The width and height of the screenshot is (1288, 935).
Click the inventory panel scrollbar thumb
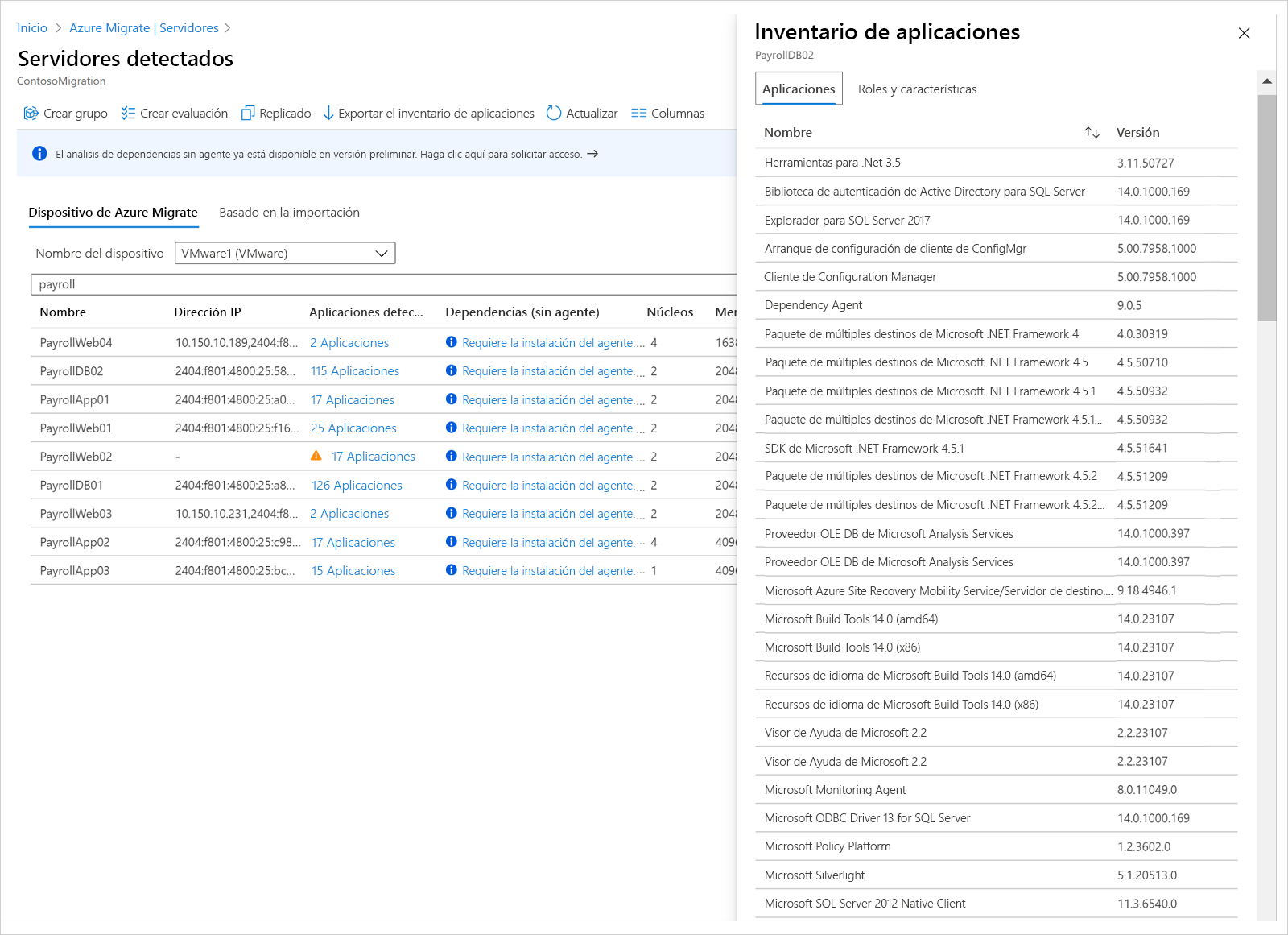(x=1267, y=208)
